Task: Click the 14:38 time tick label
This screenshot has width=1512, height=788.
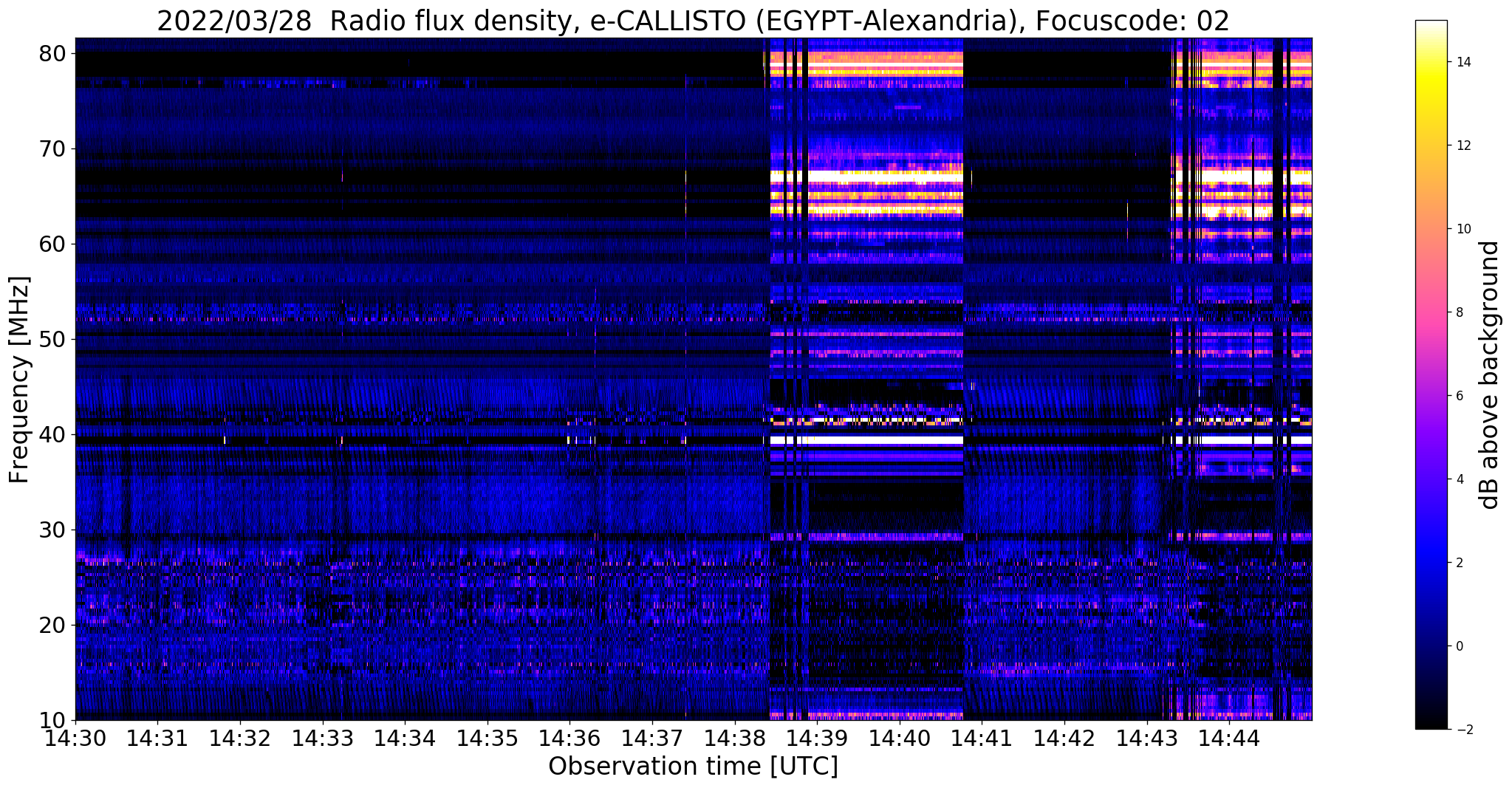Action: click(x=734, y=738)
